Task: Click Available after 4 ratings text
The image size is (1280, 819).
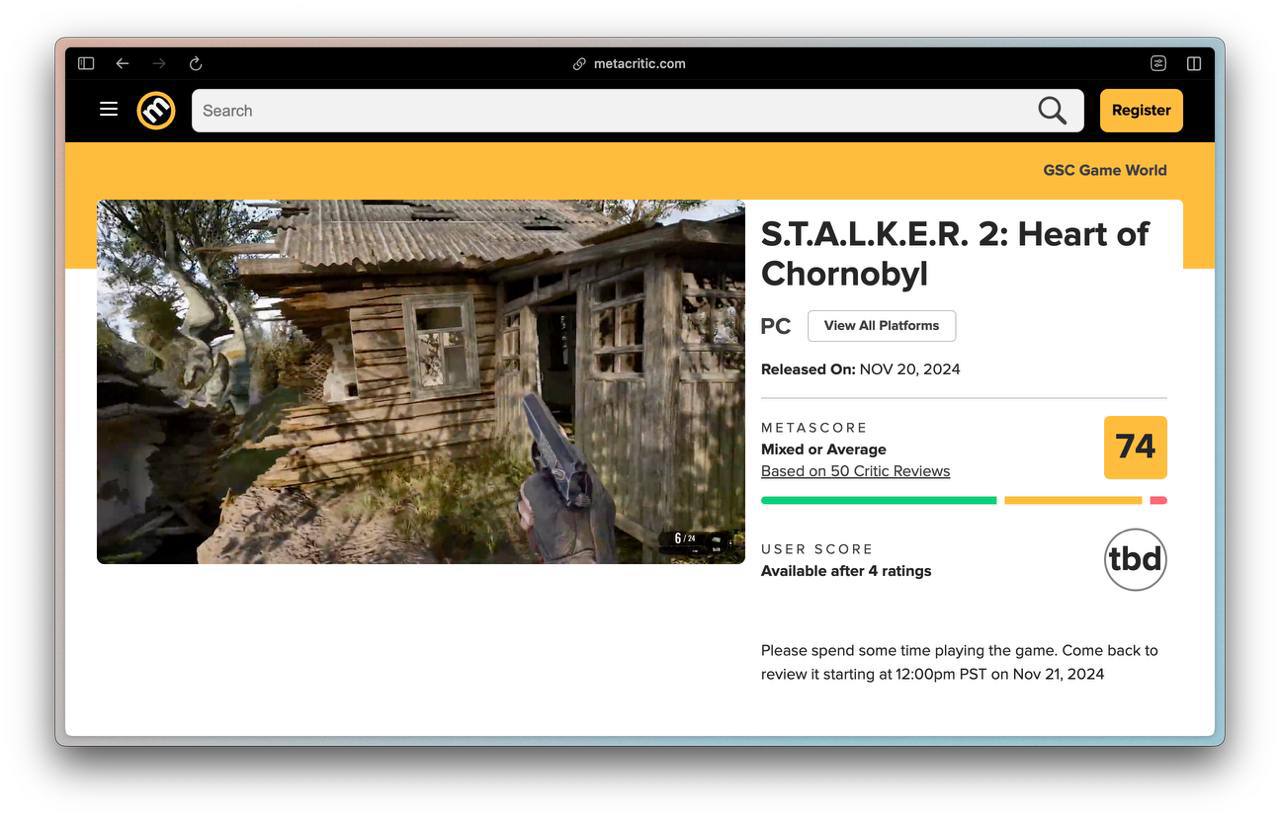Action: click(x=846, y=571)
